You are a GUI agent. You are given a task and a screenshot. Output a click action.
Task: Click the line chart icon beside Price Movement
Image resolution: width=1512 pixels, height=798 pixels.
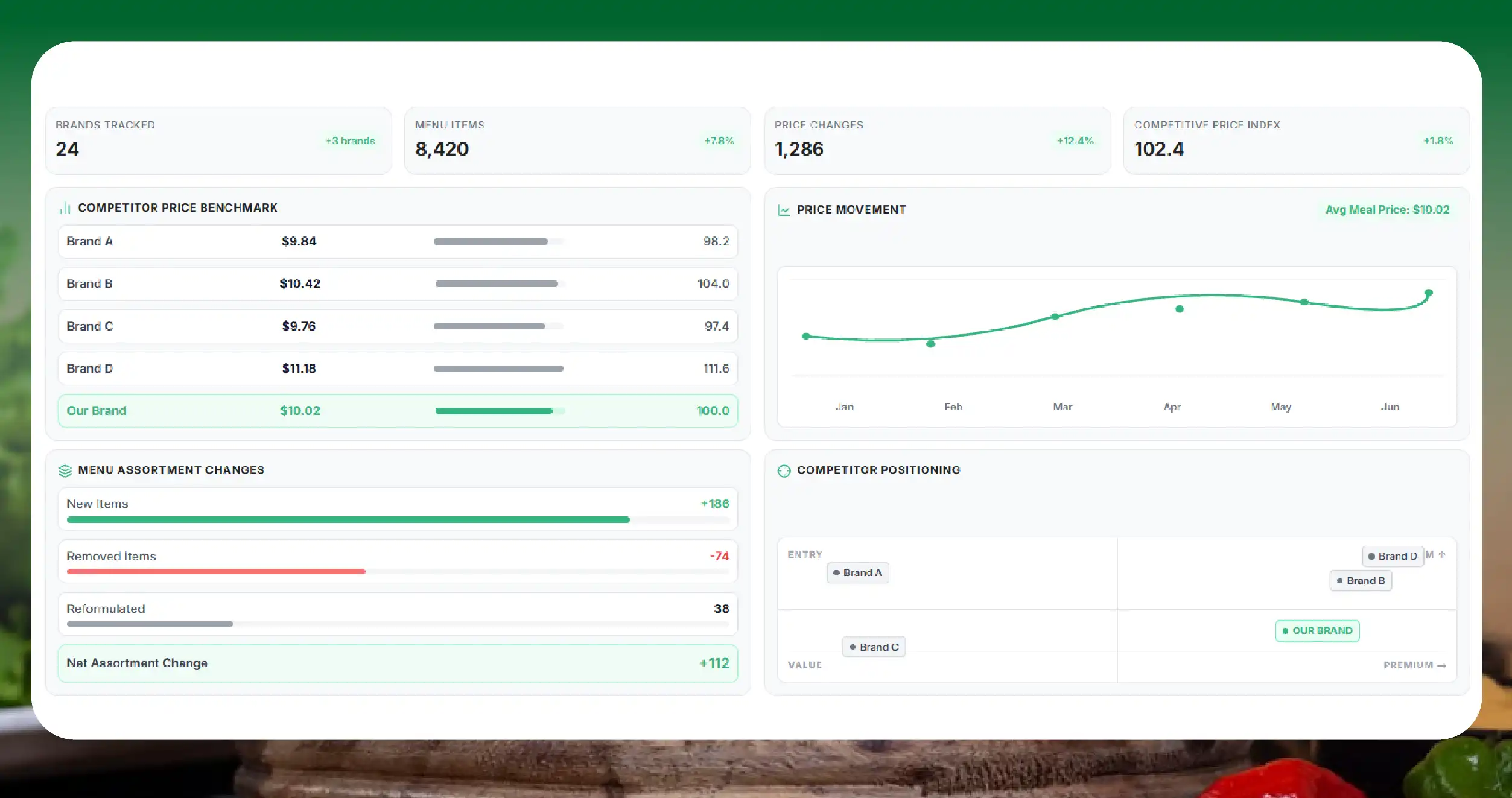pos(784,210)
